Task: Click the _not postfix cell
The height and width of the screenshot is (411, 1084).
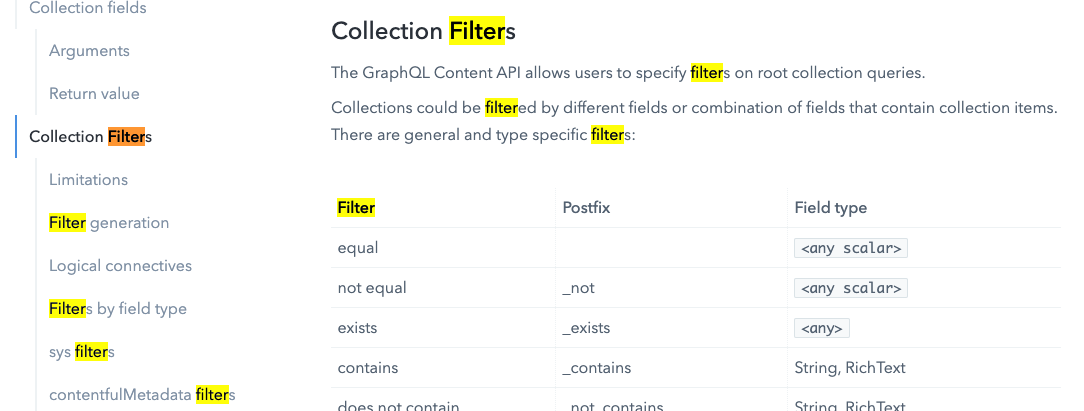Action: pyautogui.click(x=579, y=288)
